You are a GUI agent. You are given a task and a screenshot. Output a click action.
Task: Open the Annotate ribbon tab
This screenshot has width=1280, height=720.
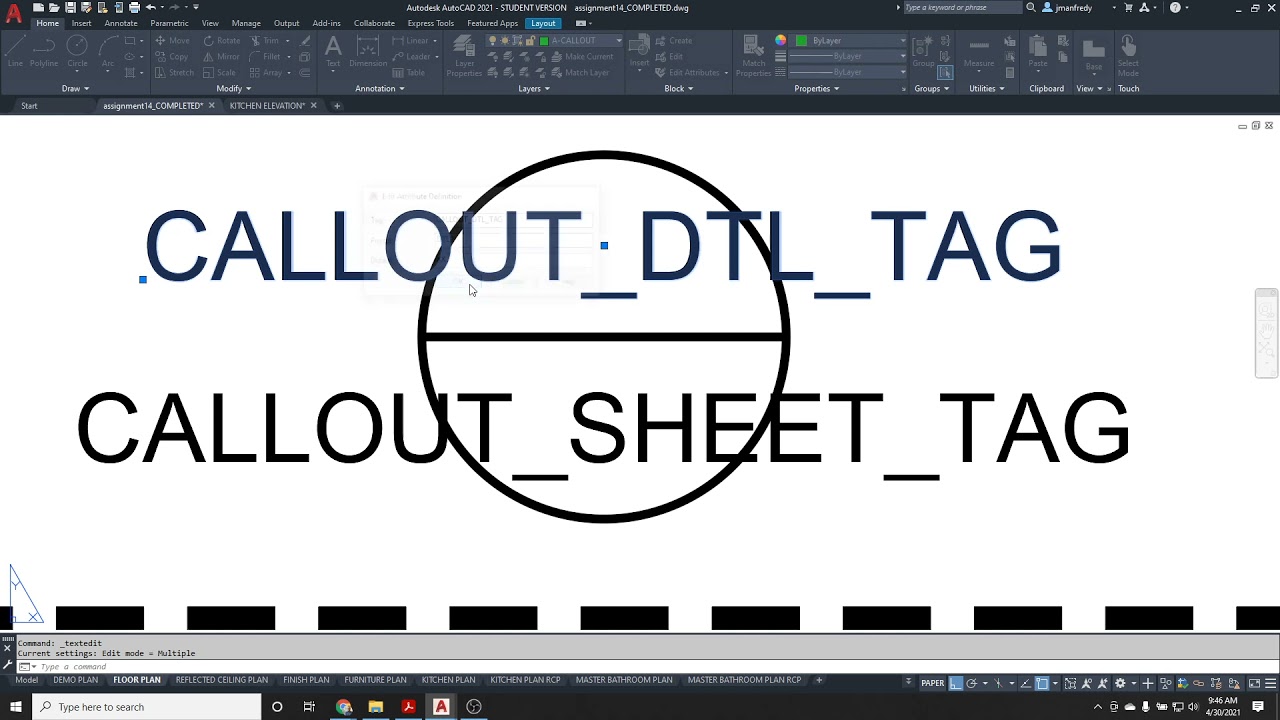pyautogui.click(x=121, y=23)
